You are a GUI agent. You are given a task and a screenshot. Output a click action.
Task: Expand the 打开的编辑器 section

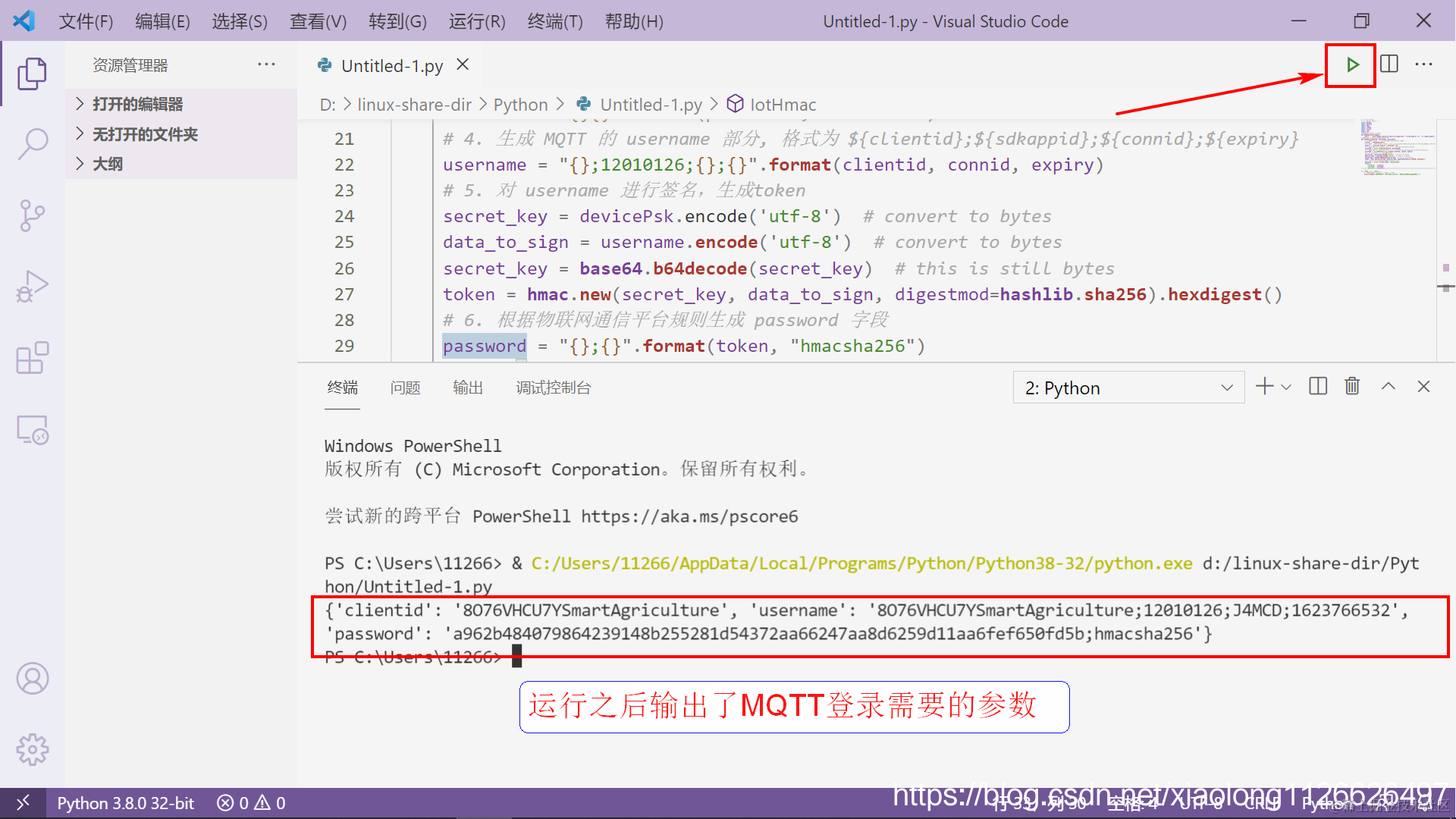click(182, 104)
